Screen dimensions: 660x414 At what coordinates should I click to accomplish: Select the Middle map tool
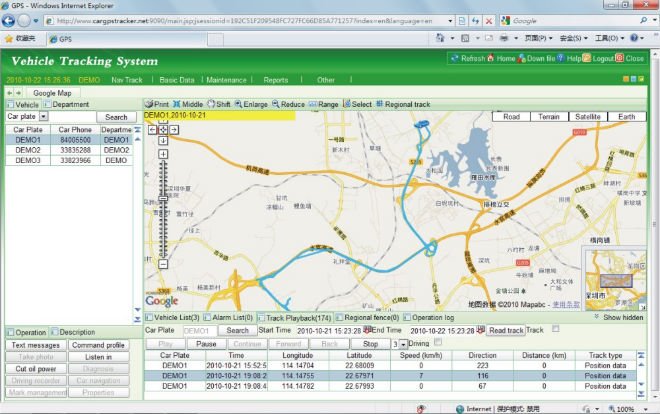tap(188, 104)
